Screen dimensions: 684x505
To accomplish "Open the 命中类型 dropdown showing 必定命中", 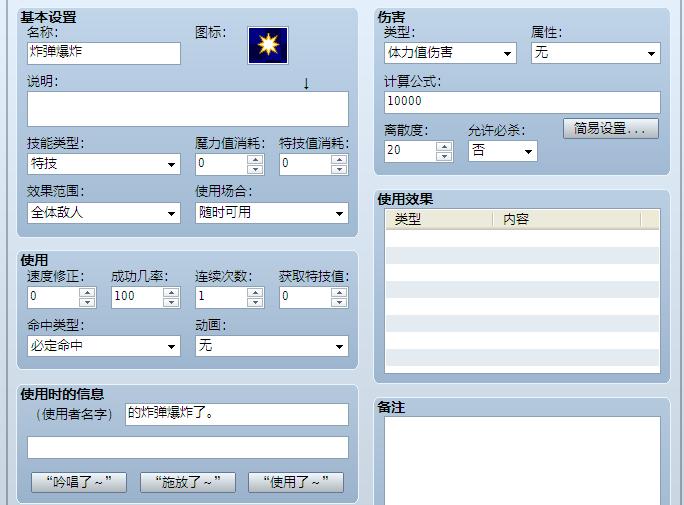I will (x=104, y=346).
